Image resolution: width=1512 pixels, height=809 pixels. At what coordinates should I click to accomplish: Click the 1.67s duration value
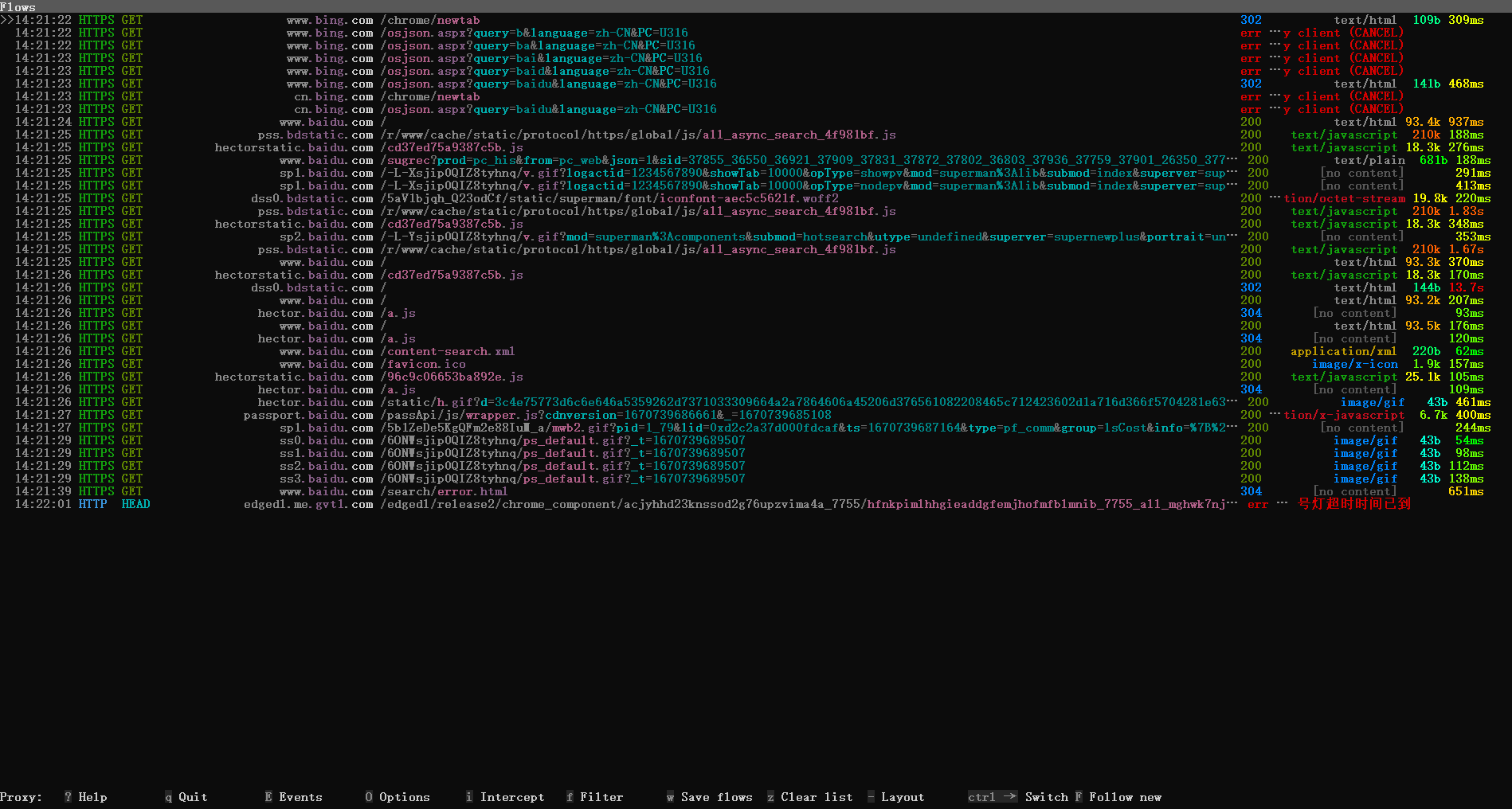click(x=1466, y=249)
